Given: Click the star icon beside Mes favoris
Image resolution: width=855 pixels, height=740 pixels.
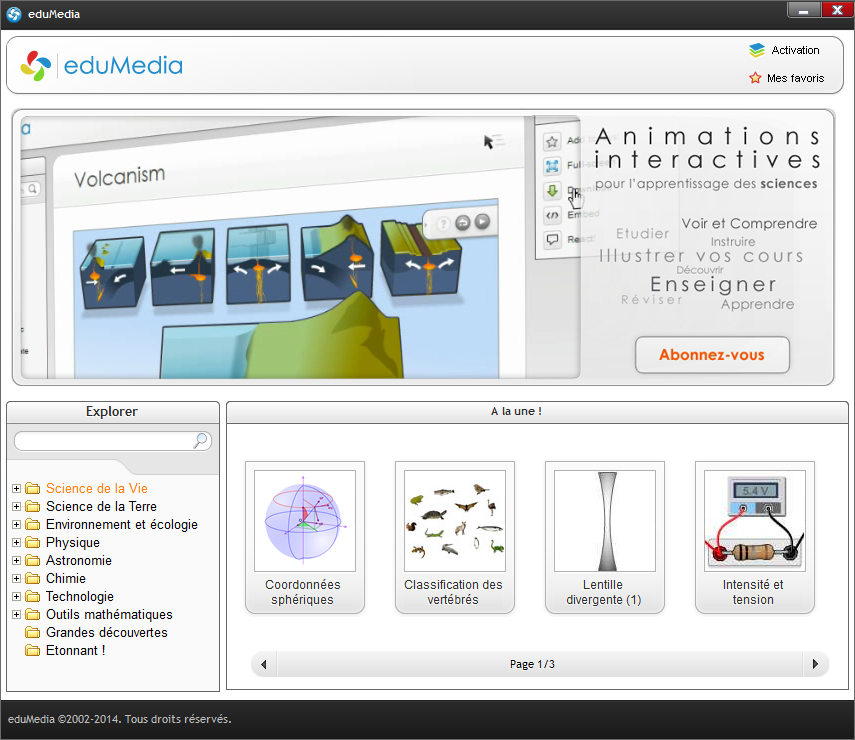Looking at the screenshot, I should tap(755, 78).
